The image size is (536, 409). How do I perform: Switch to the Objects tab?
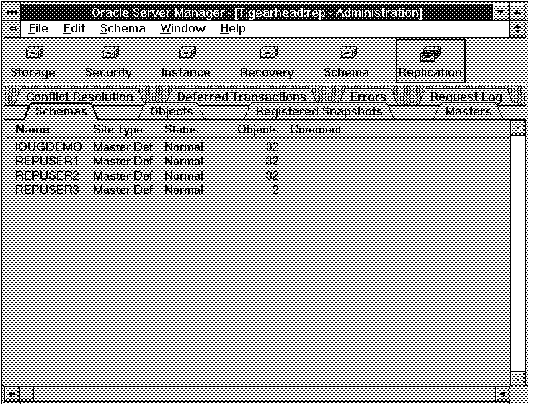click(x=172, y=111)
